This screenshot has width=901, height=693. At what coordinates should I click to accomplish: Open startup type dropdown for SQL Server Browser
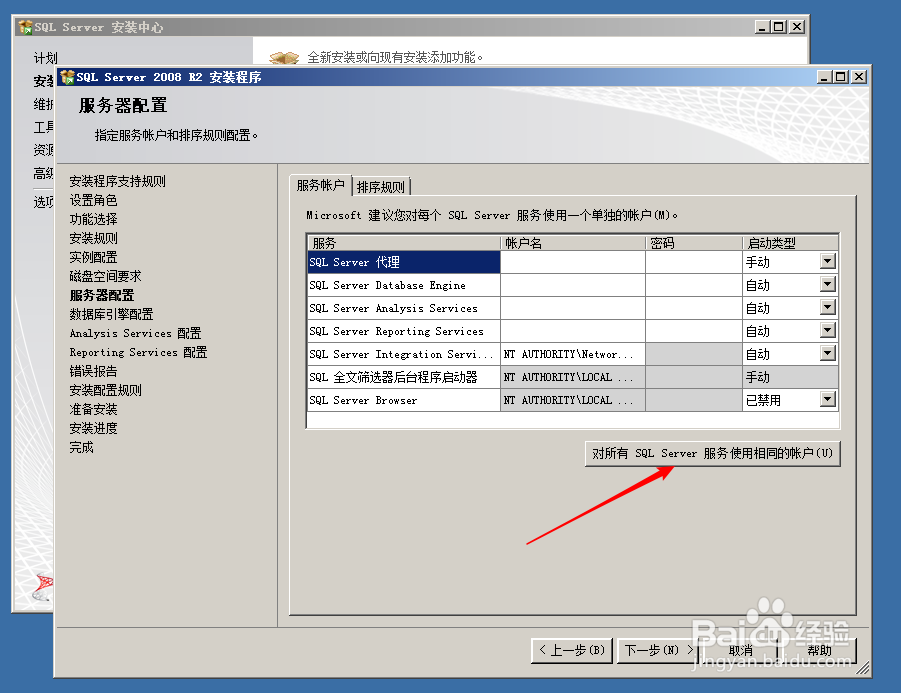click(827, 399)
